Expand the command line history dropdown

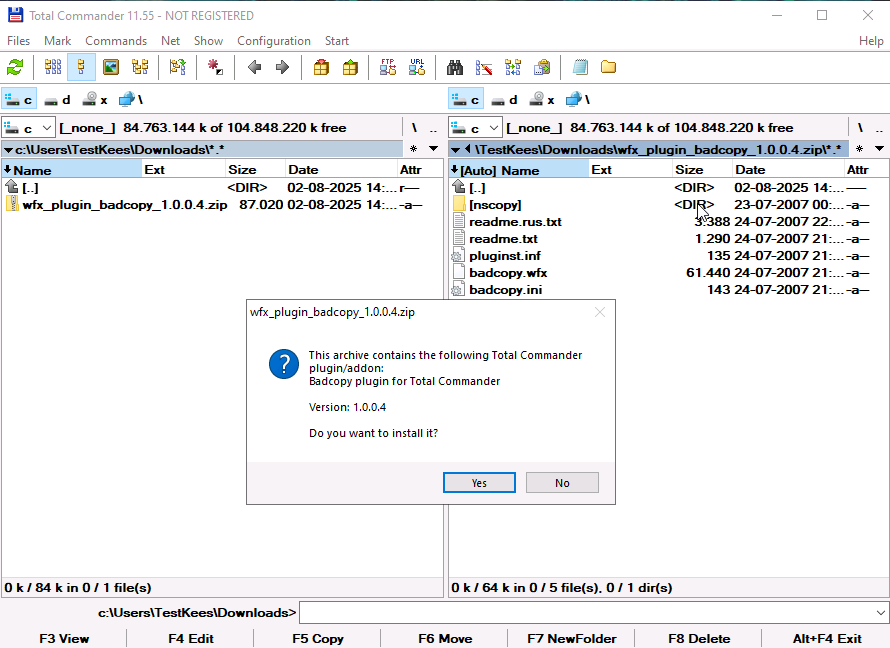(x=880, y=613)
